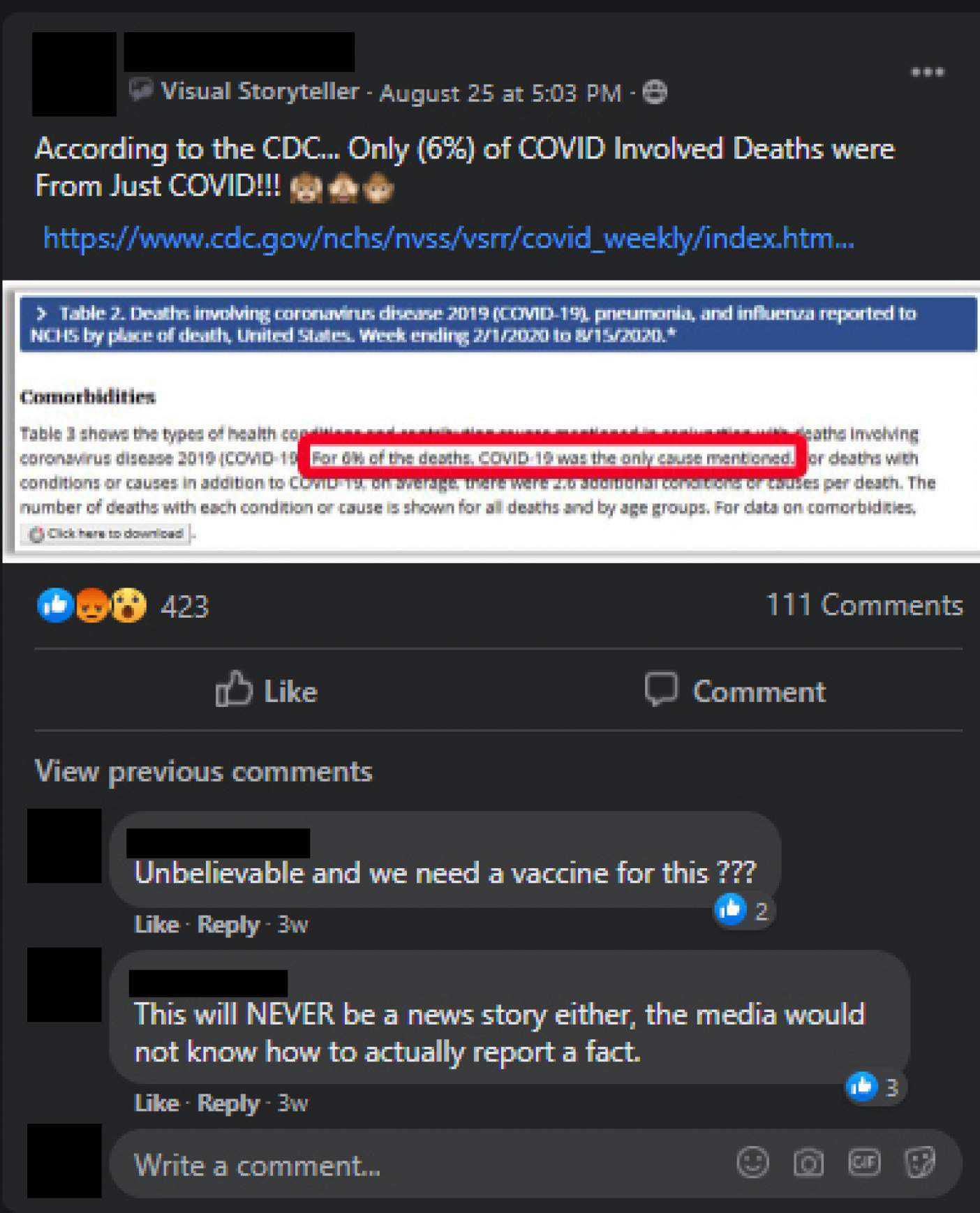980x1213 pixels.
Task: Click the Visual Storyteller badge icon
Action: coord(141,91)
